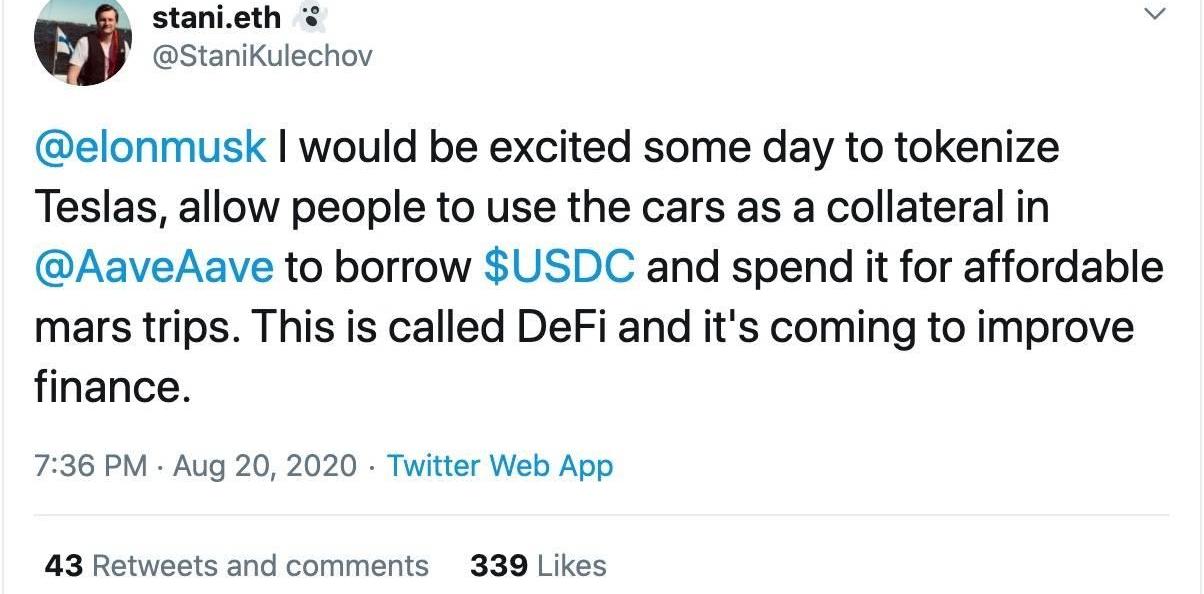
Task: Click the 7:36 PM timestamp
Action: tap(91, 465)
